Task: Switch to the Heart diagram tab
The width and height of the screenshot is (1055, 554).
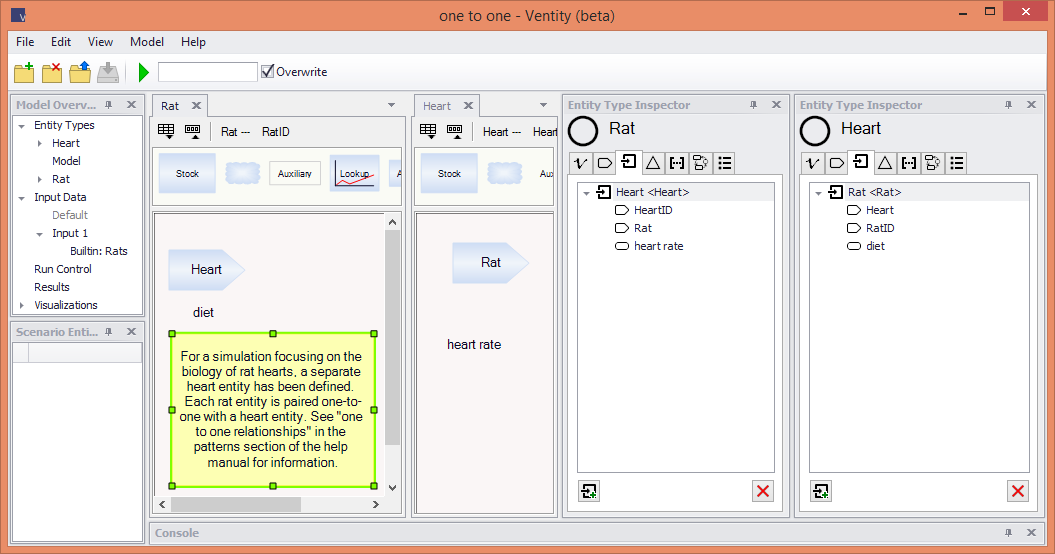Action: (x=437, y=106)
